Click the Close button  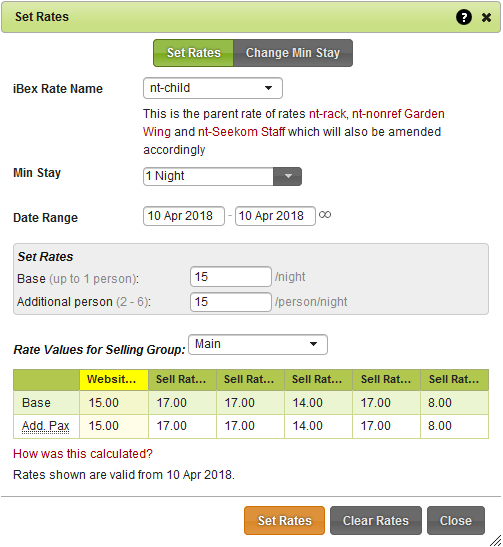coord(456,521)
